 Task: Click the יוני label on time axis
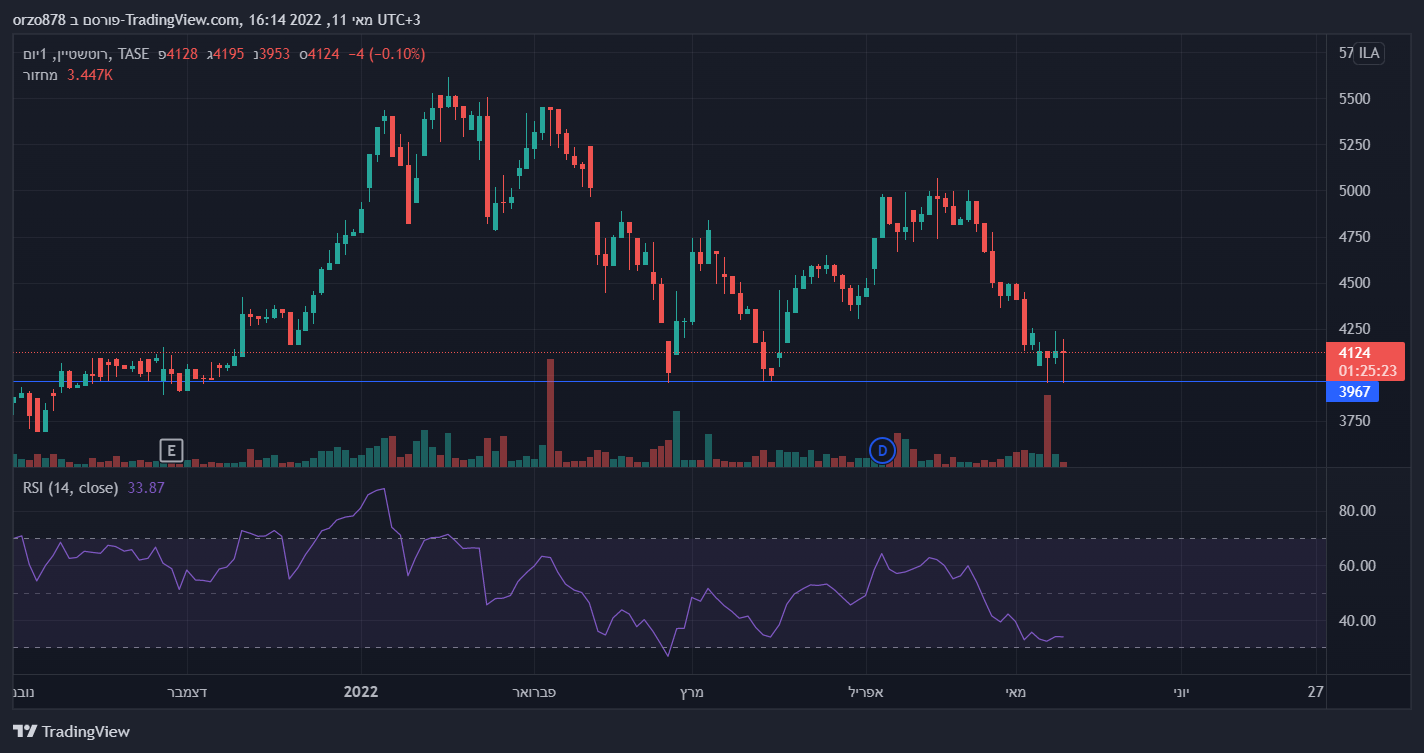click(x=1181, y=692)
